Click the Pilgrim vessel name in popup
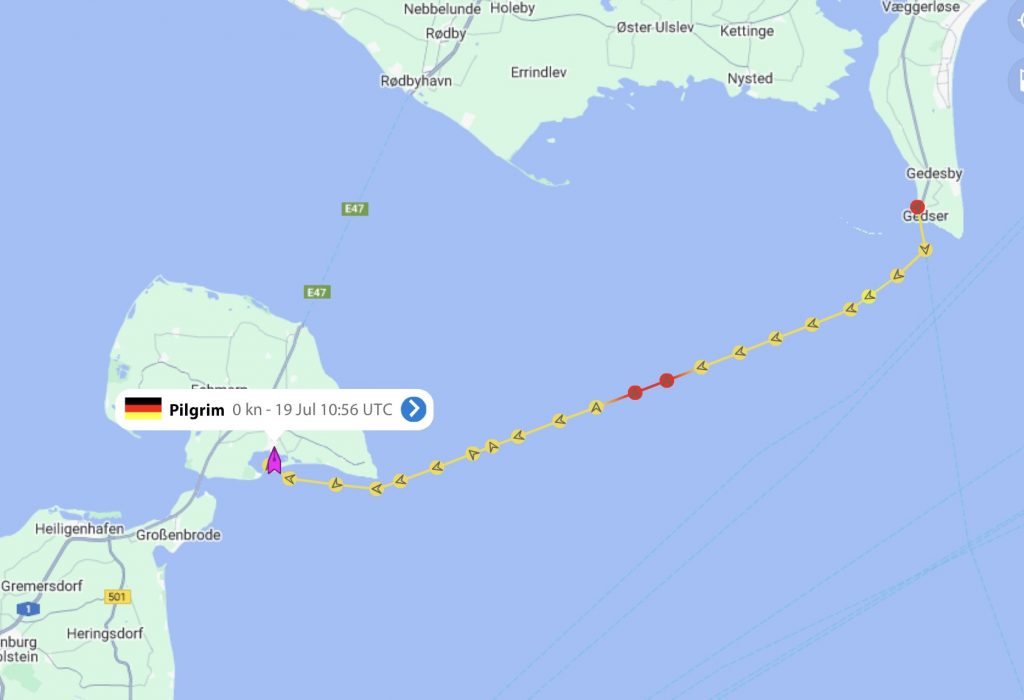The height and width of the screenshot is (700, 1024). (x=197, y=409)
